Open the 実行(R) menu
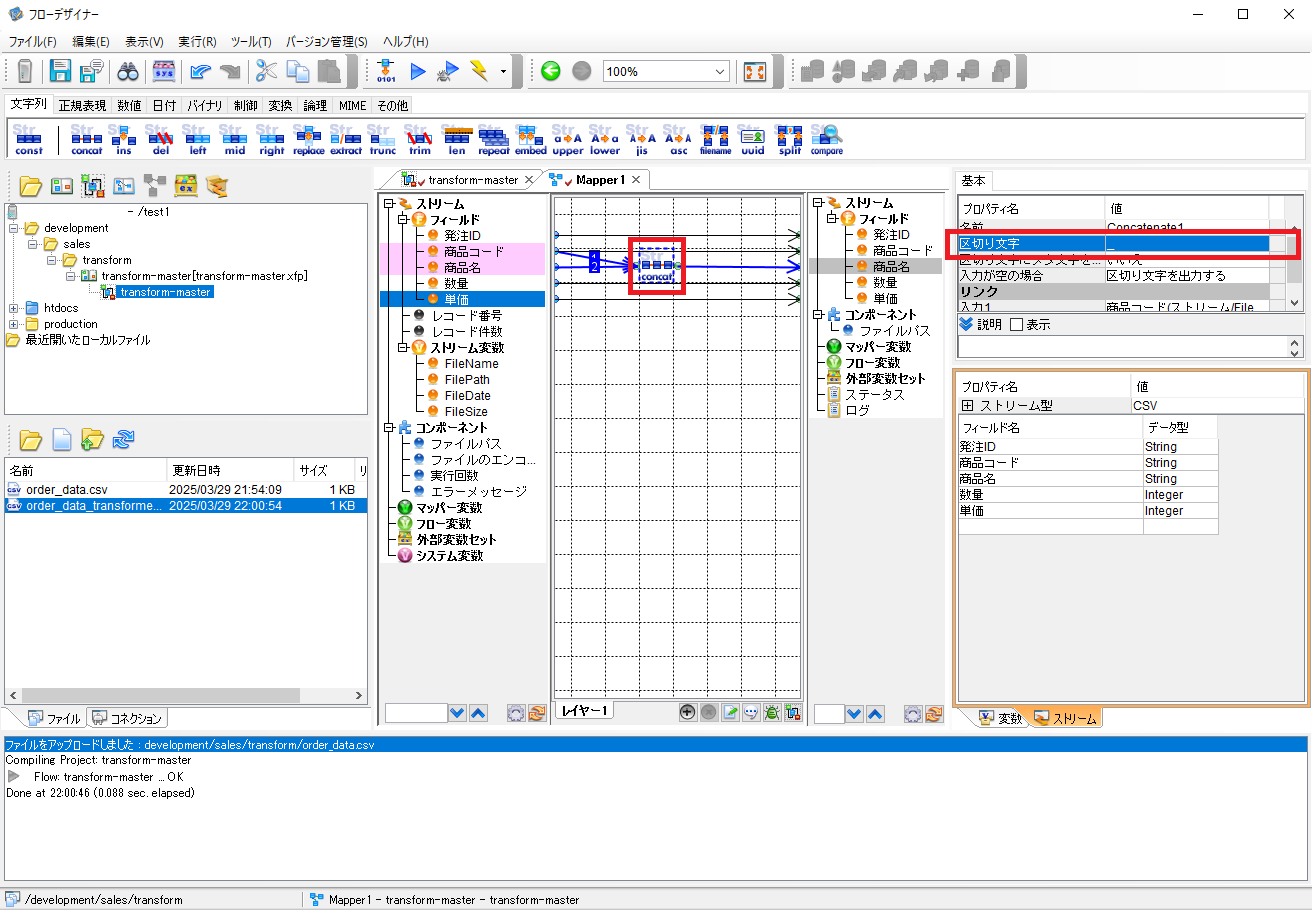The height and width of the screenshot is (910, 1312). (x=197, y=42)
